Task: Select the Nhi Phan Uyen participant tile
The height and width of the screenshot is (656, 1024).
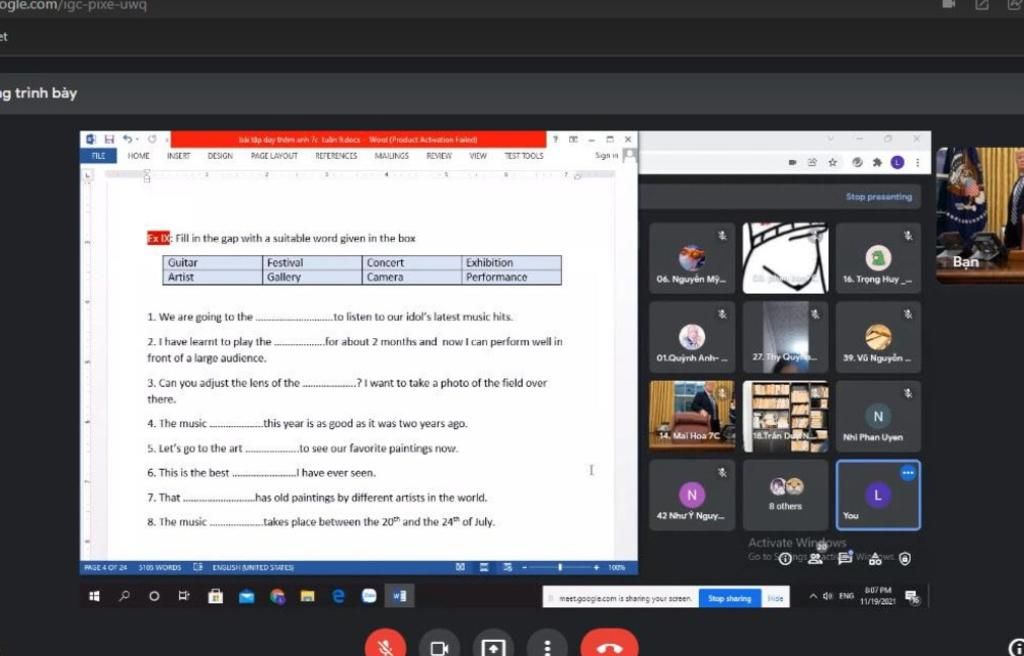Action: [x=878, y=416]
